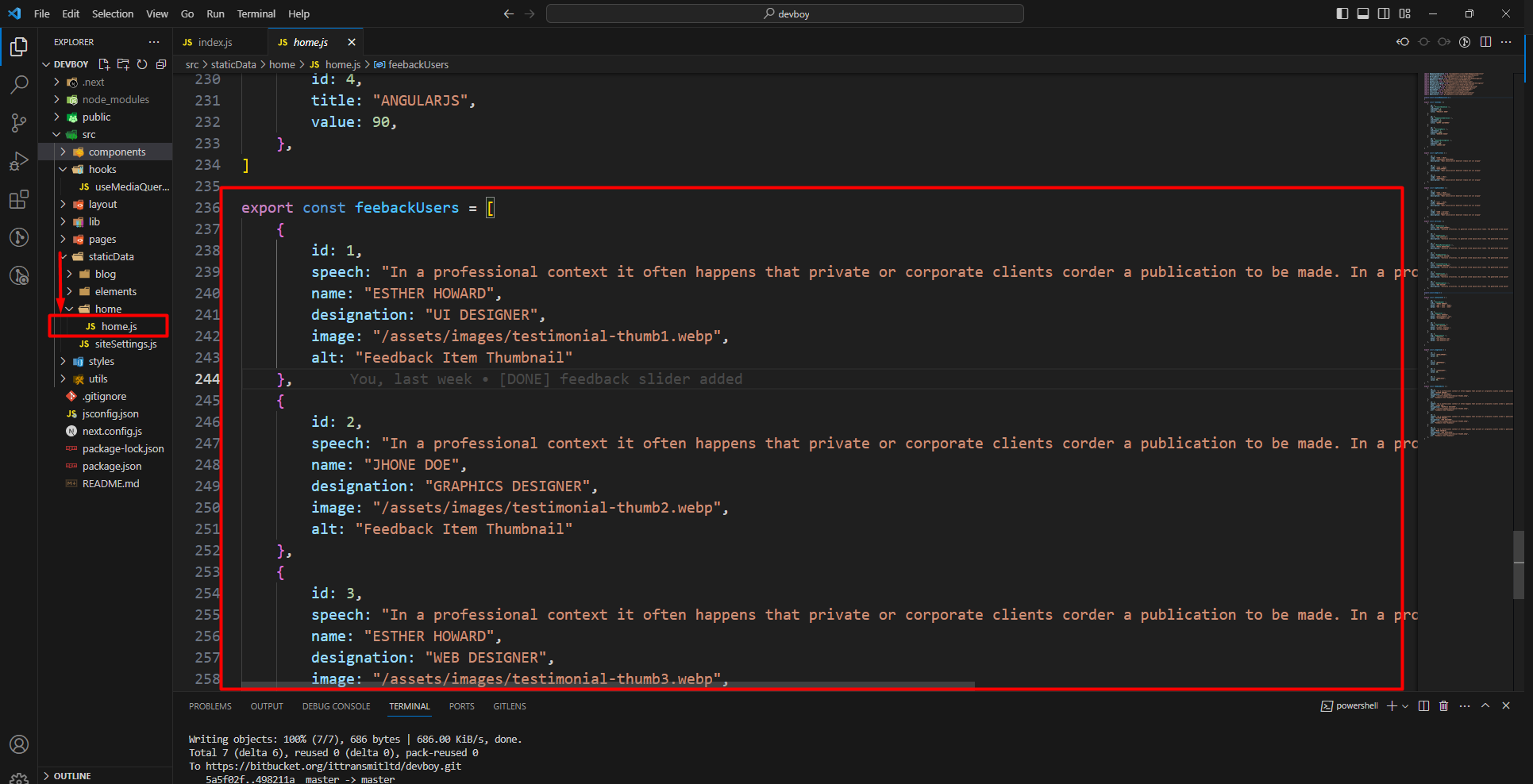The image size is (1533, 784).
Task: Kill the terminal with trash icon
Action: [x=1443, y=706]
